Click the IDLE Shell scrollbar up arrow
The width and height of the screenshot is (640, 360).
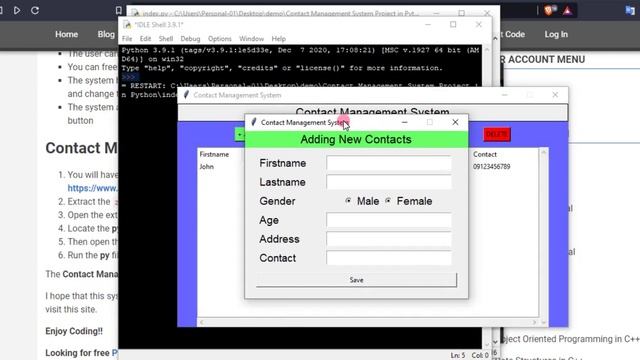[486, 49]
